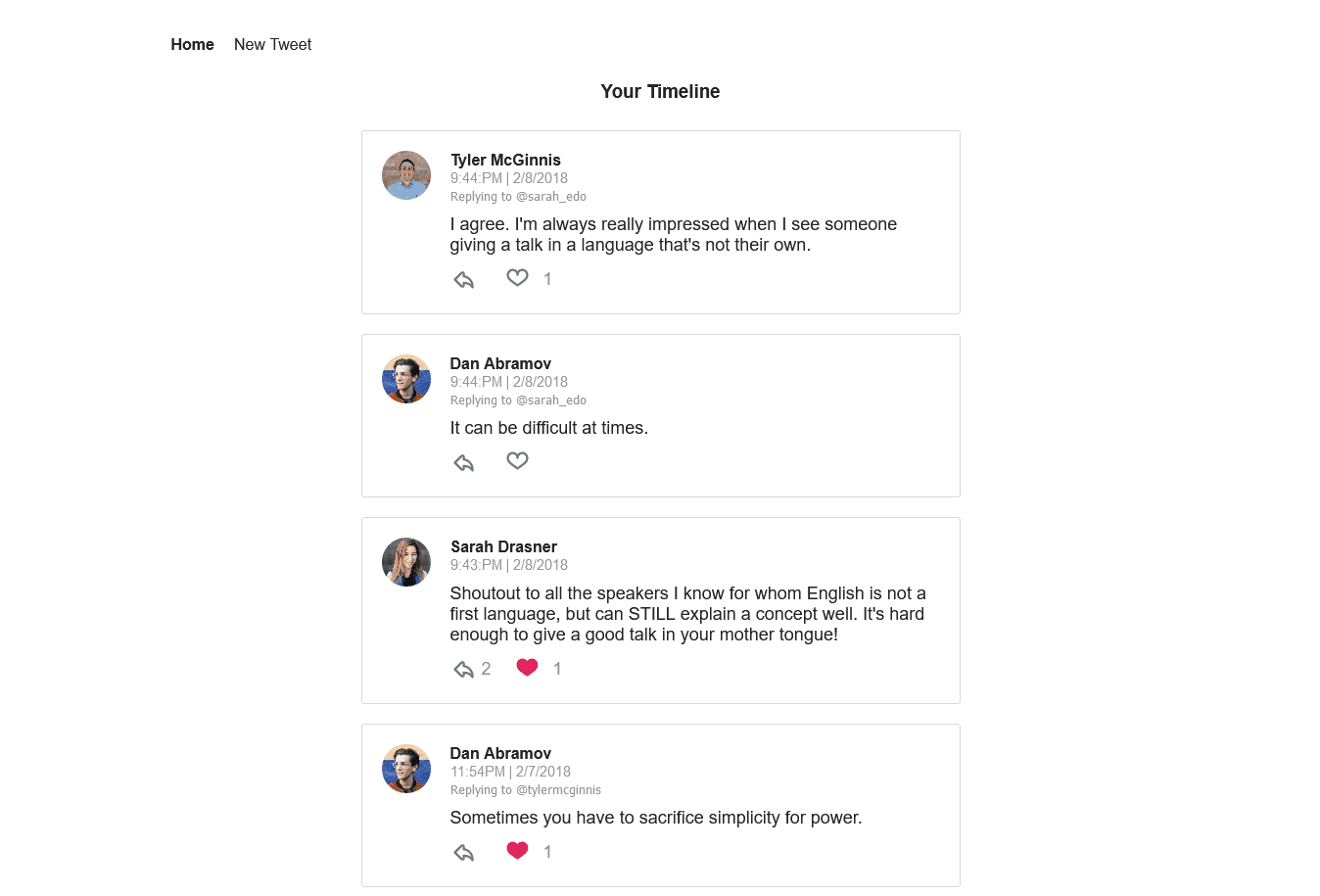The width and height of the screenshot is (1320, 896).
Task: Open @sarah_edo from Tyler's 'Replying to' link
Action: click(552, 196)
